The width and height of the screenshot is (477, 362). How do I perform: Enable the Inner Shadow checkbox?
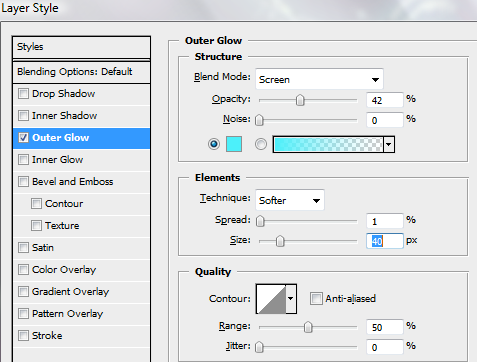pos(23,116)
